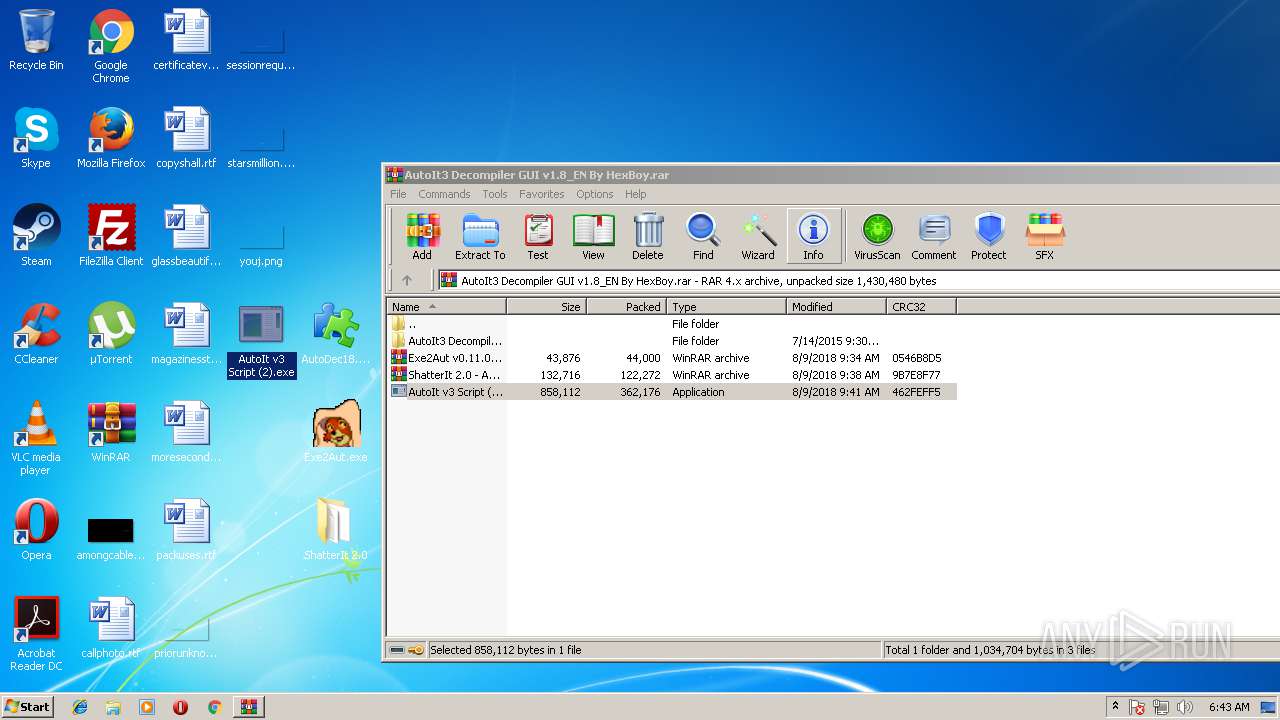Image resolution: width=1280 pixels, height=720 pixels.
Task: Select youj.png desktop file
Action: pyautogui.click(x=261, y=245)
